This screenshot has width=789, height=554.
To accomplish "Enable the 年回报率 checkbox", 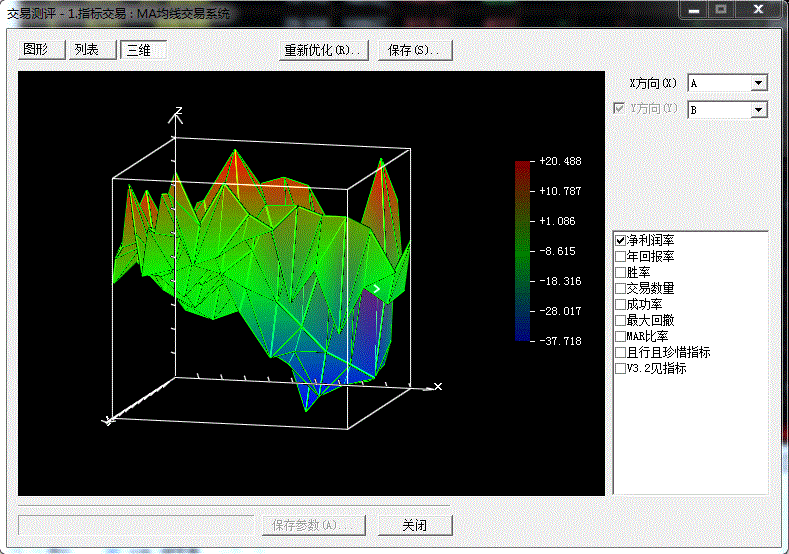I will click(x=620, y=257).
